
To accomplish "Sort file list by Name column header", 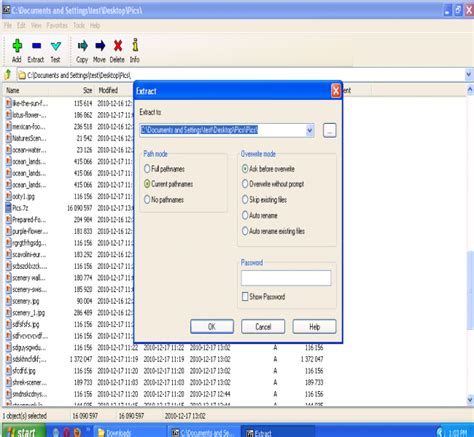I will pyautogui.click(x=26, y=90).
